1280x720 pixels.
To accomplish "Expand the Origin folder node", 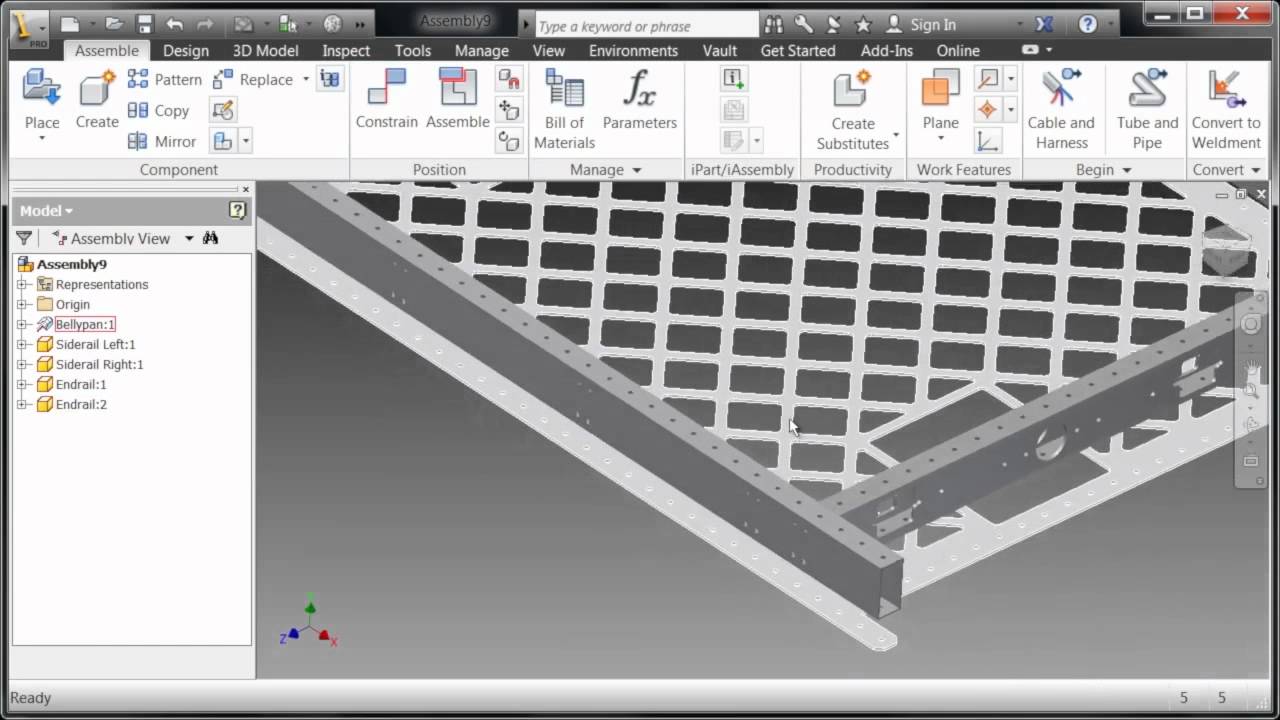I will 22,304.
